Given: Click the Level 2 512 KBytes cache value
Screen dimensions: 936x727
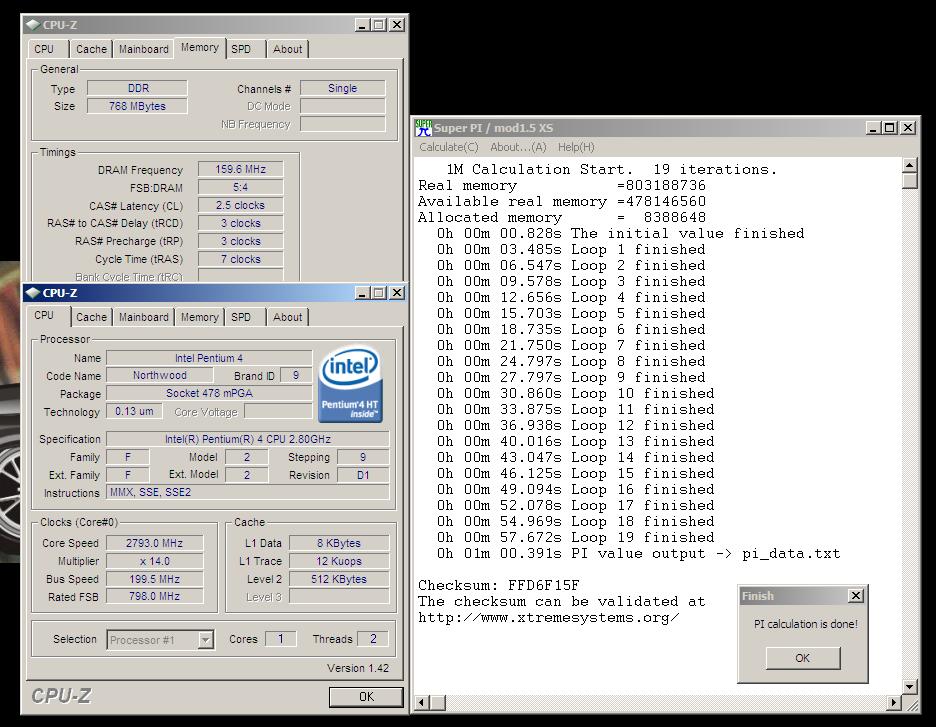Looking at the screenshot, I should [339, 579].
